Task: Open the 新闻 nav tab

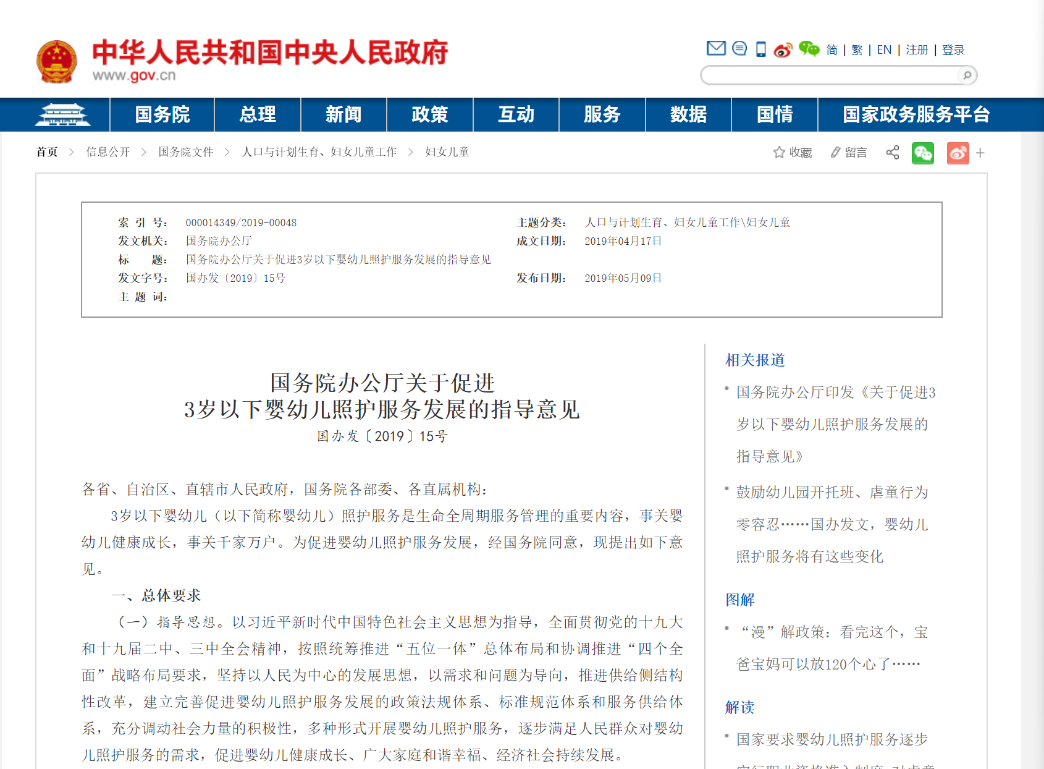Action: pos(344,115)
